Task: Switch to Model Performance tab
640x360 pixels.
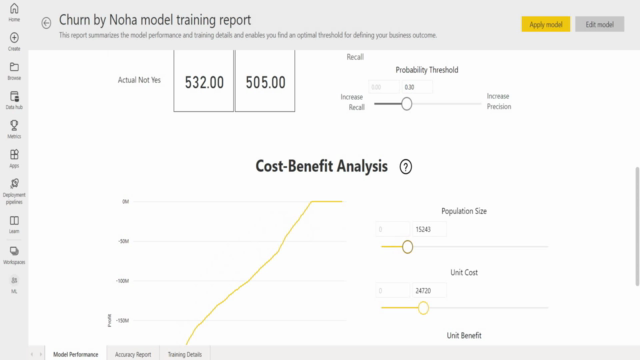Action: pyautogui.click(x=76, y=354)
